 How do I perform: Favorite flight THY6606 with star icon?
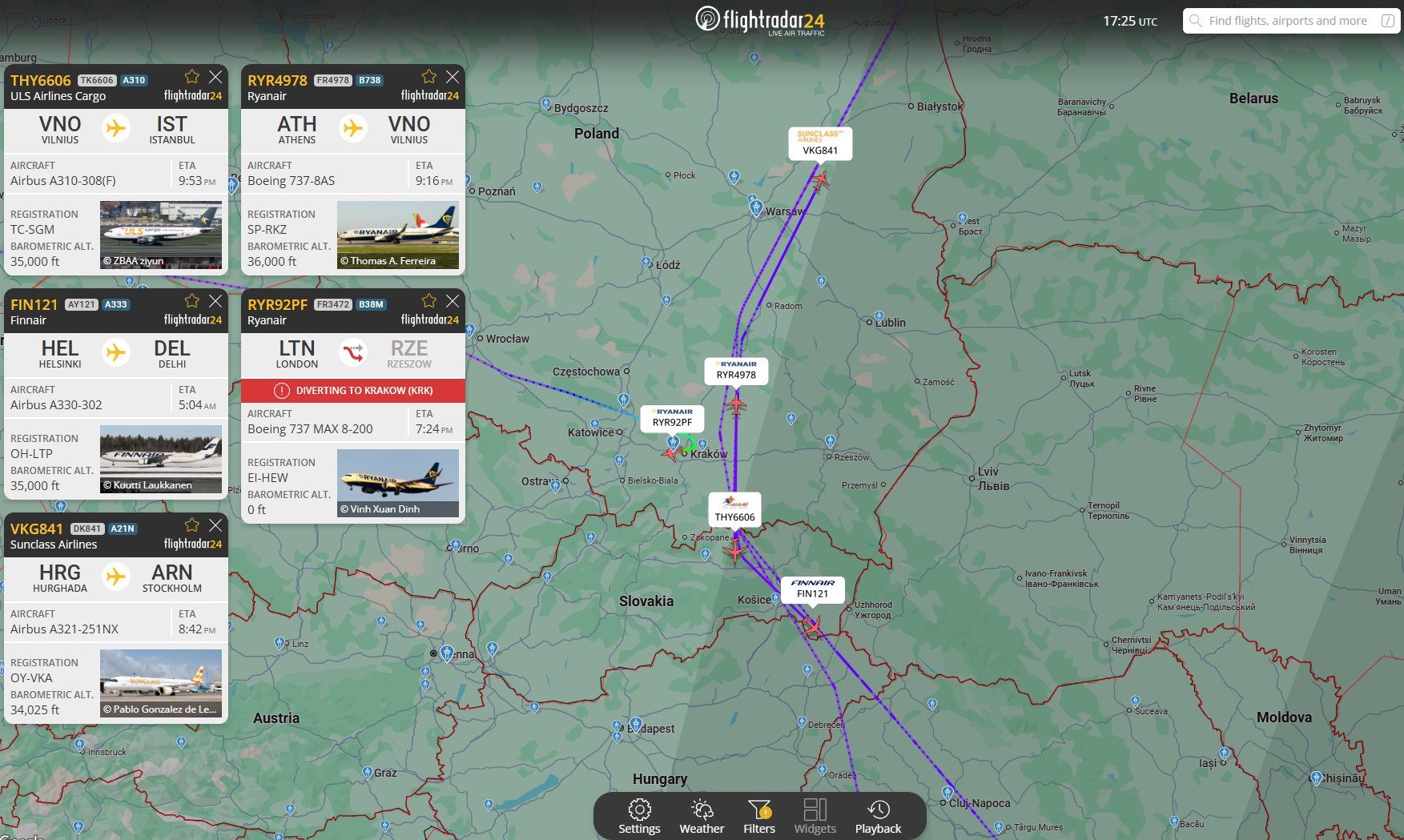pos(192,77)
